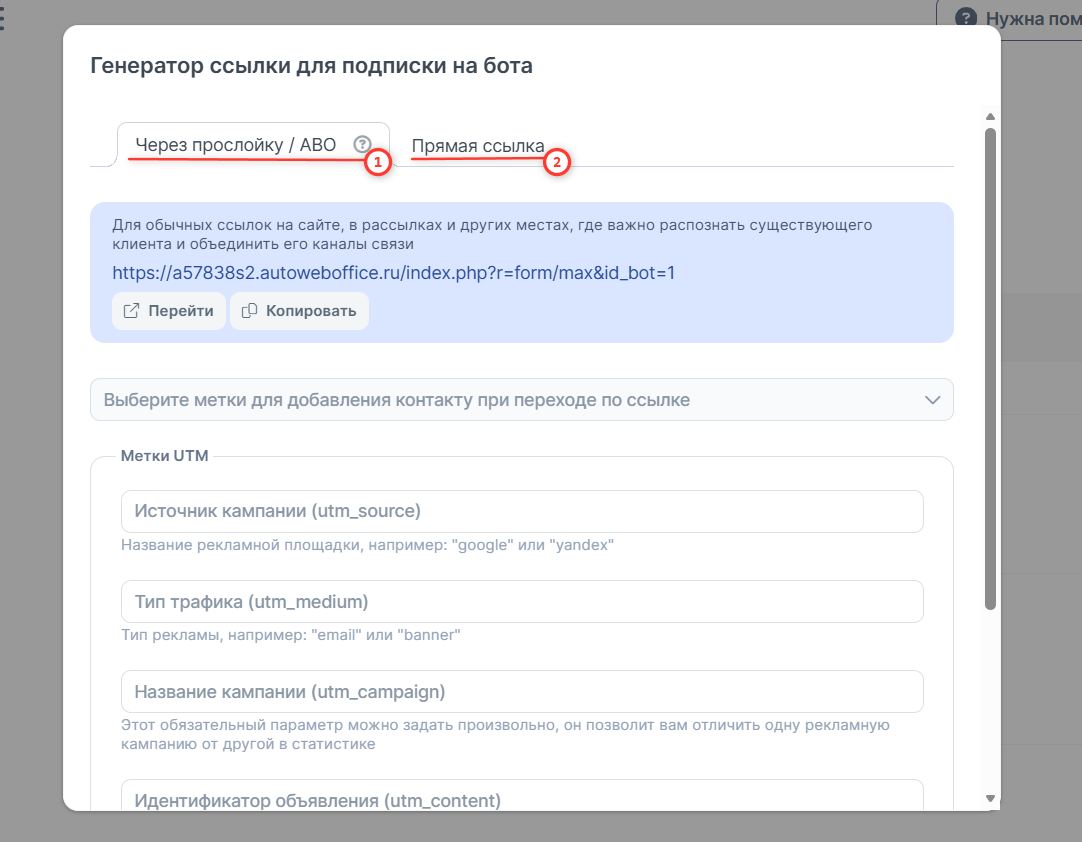Click the Источник кампании (utm_source) field
Screen dimensions: 1082x842
click(x=522, y=511)
